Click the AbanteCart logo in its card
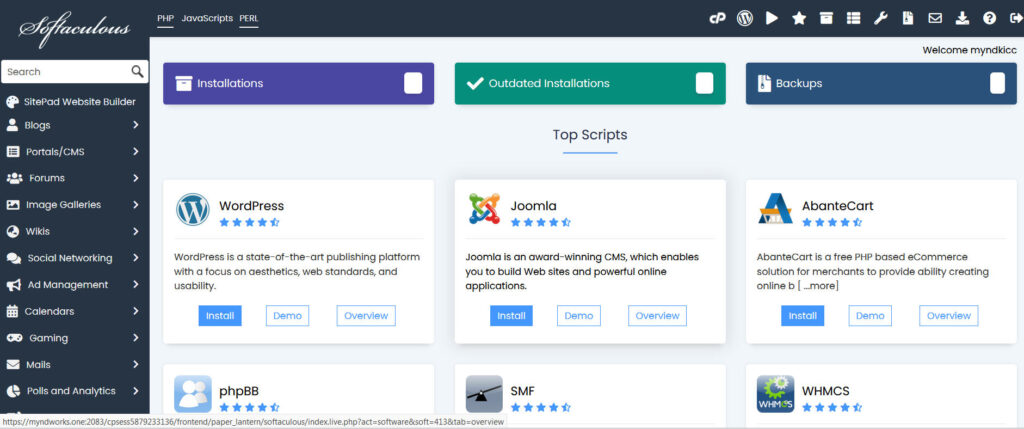This screenshot has width=1024, height=429. click(775, 209)
